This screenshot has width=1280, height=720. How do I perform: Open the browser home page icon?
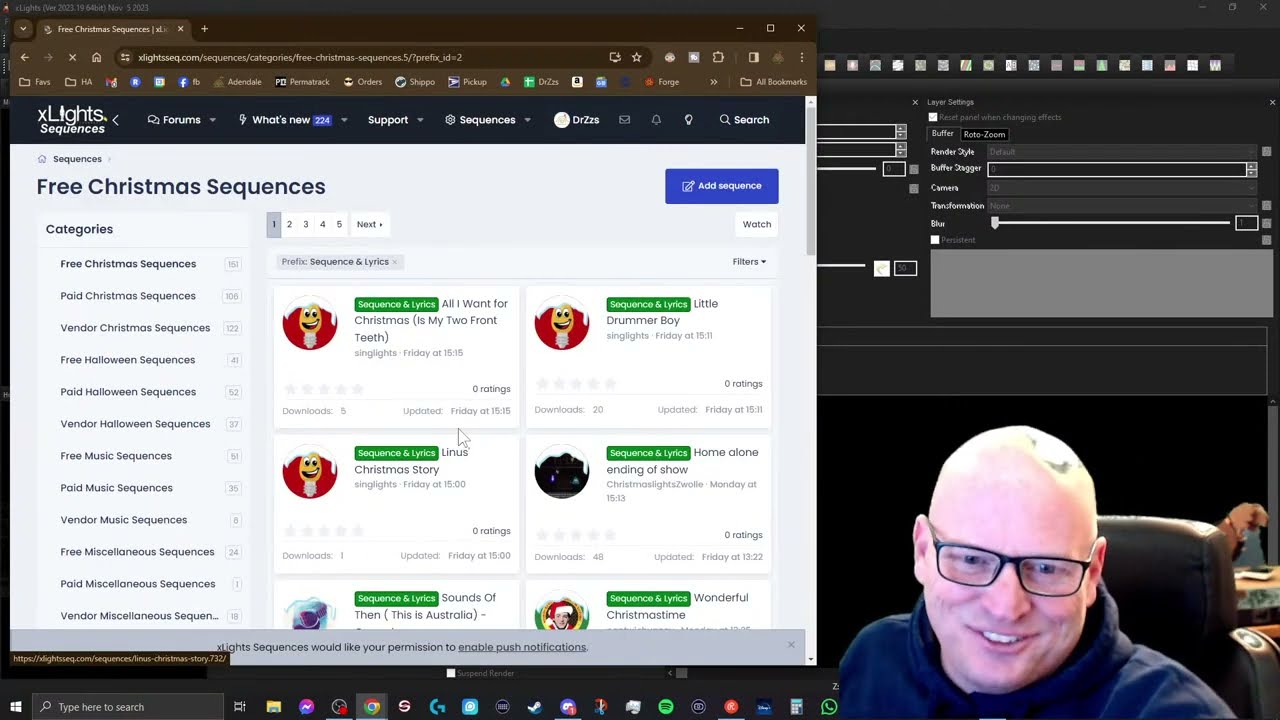coord(96,57)
